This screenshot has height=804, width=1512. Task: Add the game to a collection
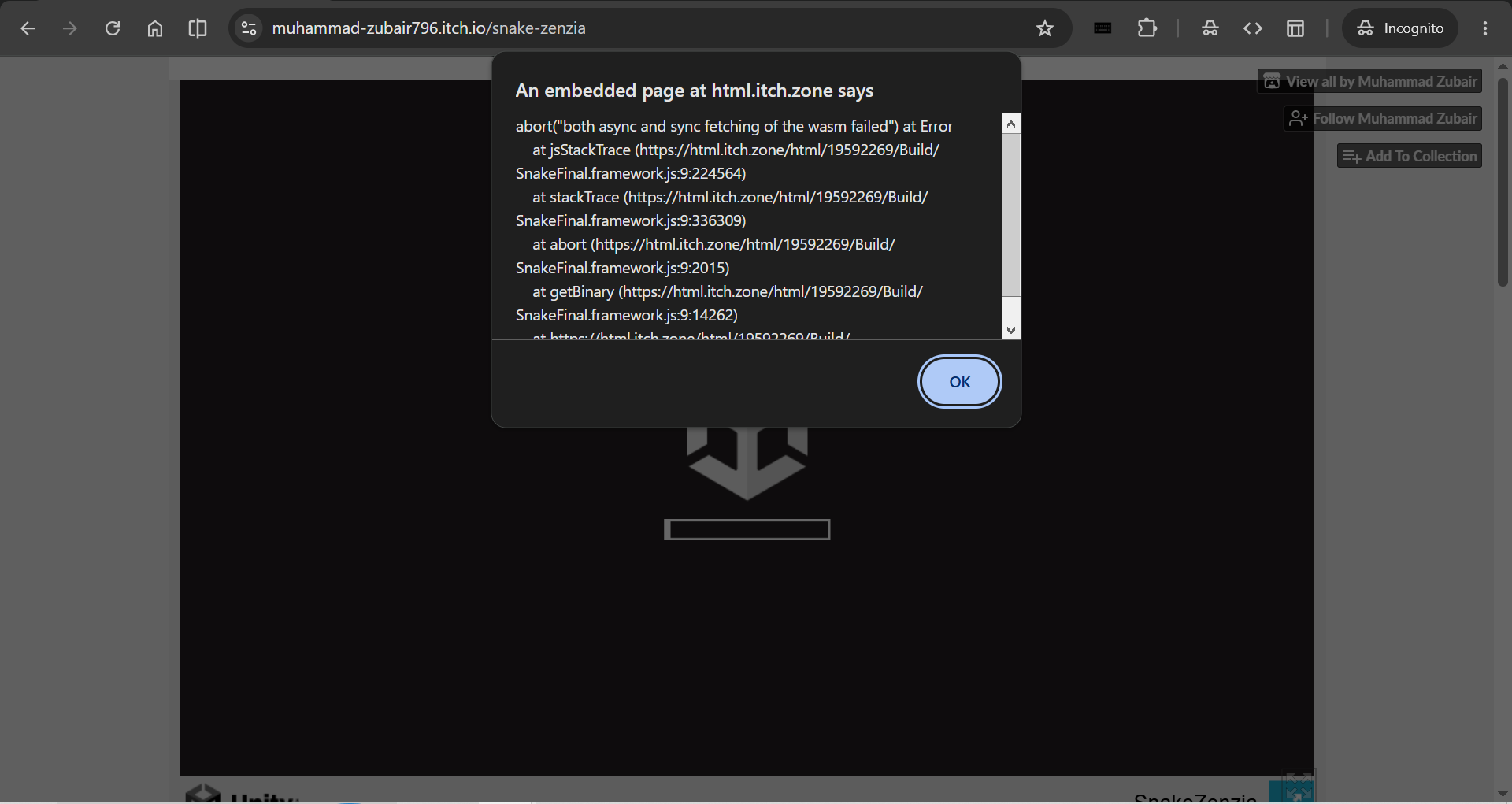pos(1409,156)
